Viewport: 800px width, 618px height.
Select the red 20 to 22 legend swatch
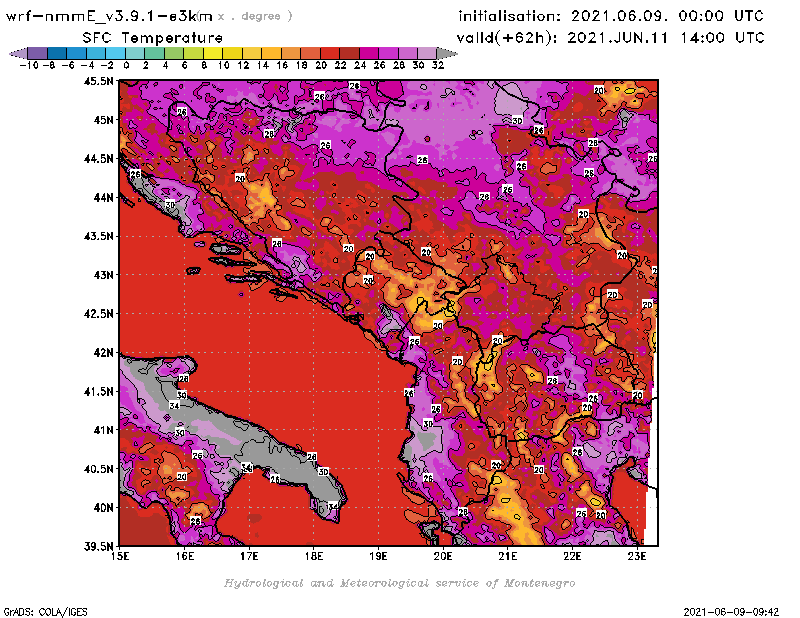(330, 53)
